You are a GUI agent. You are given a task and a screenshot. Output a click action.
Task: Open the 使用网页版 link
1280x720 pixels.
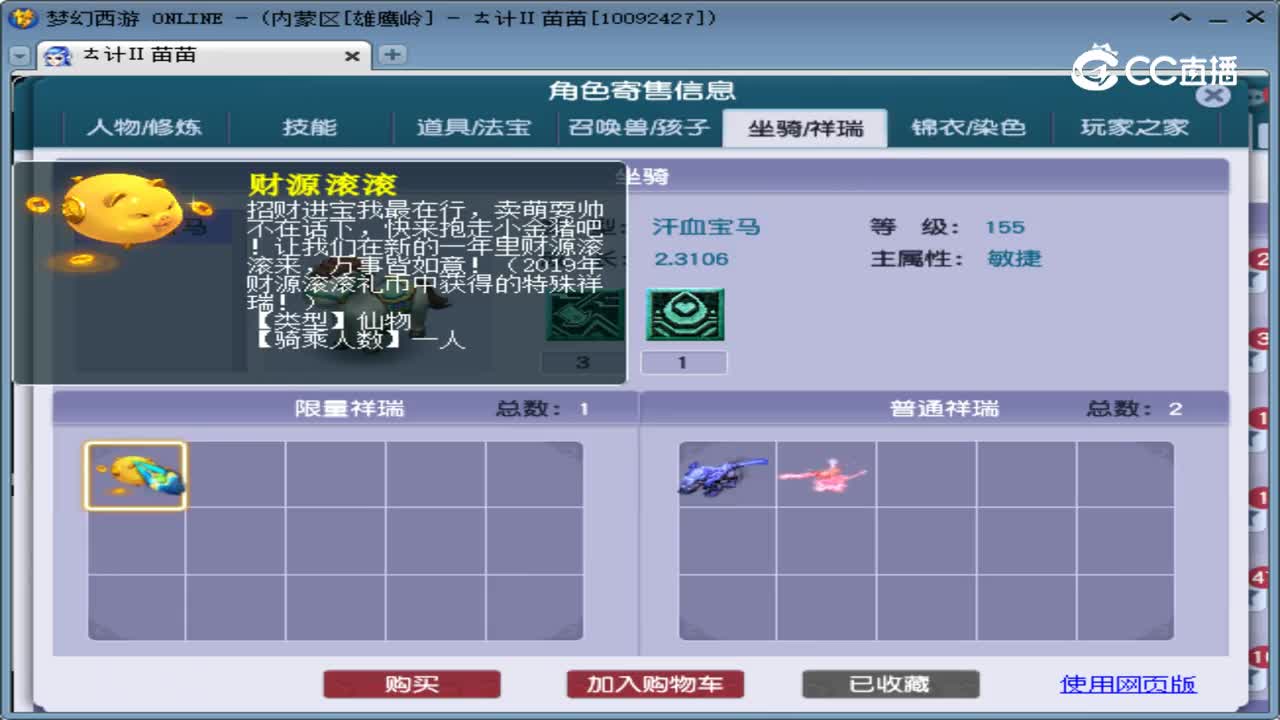pyautogui.click(x=1128, y=684)
